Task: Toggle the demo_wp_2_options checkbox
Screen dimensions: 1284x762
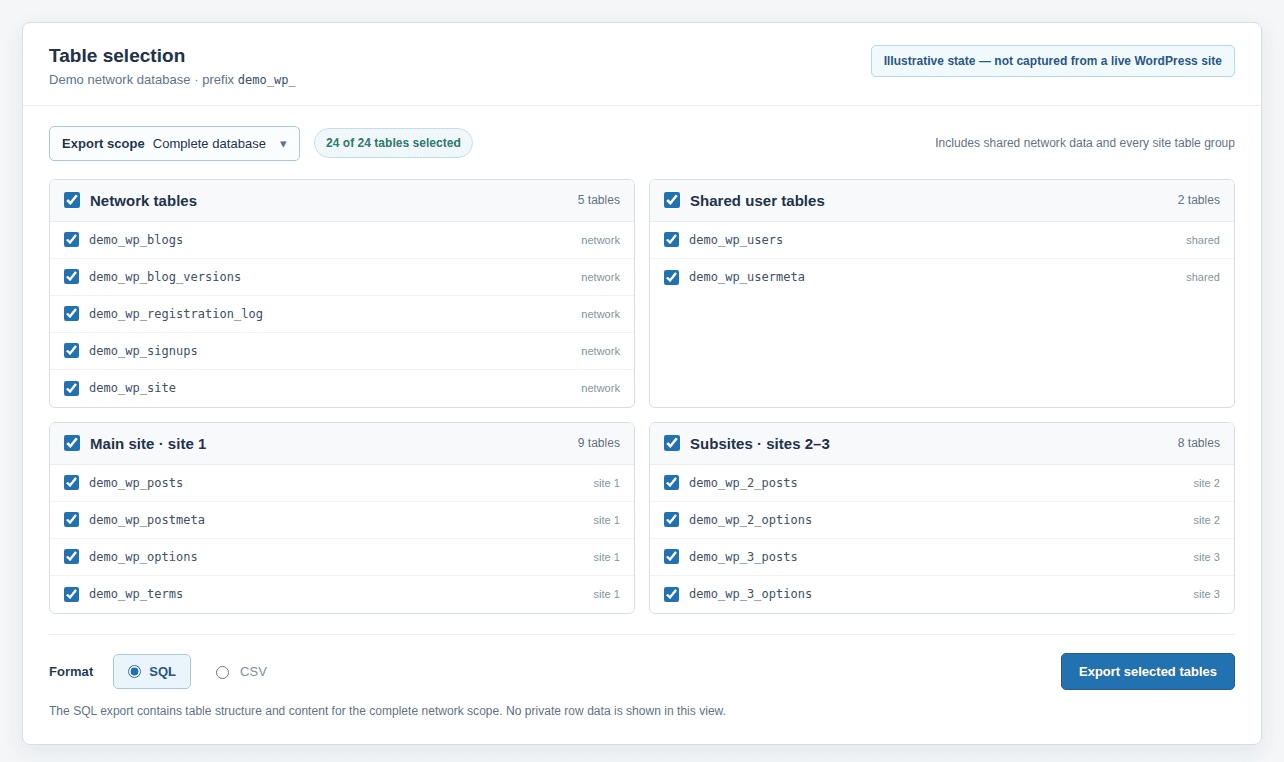Action: click(671, 520)
